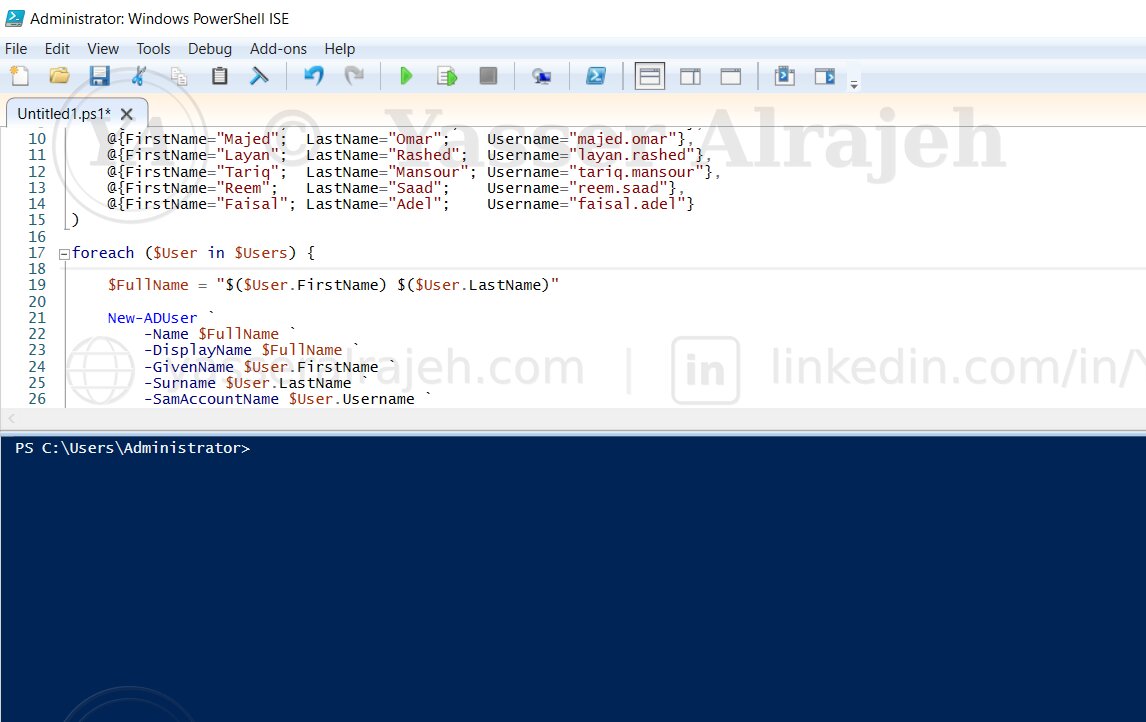Clear the console pane with the clear icon
Viewport: 1146px width, 722px height.
pos(259,76)
